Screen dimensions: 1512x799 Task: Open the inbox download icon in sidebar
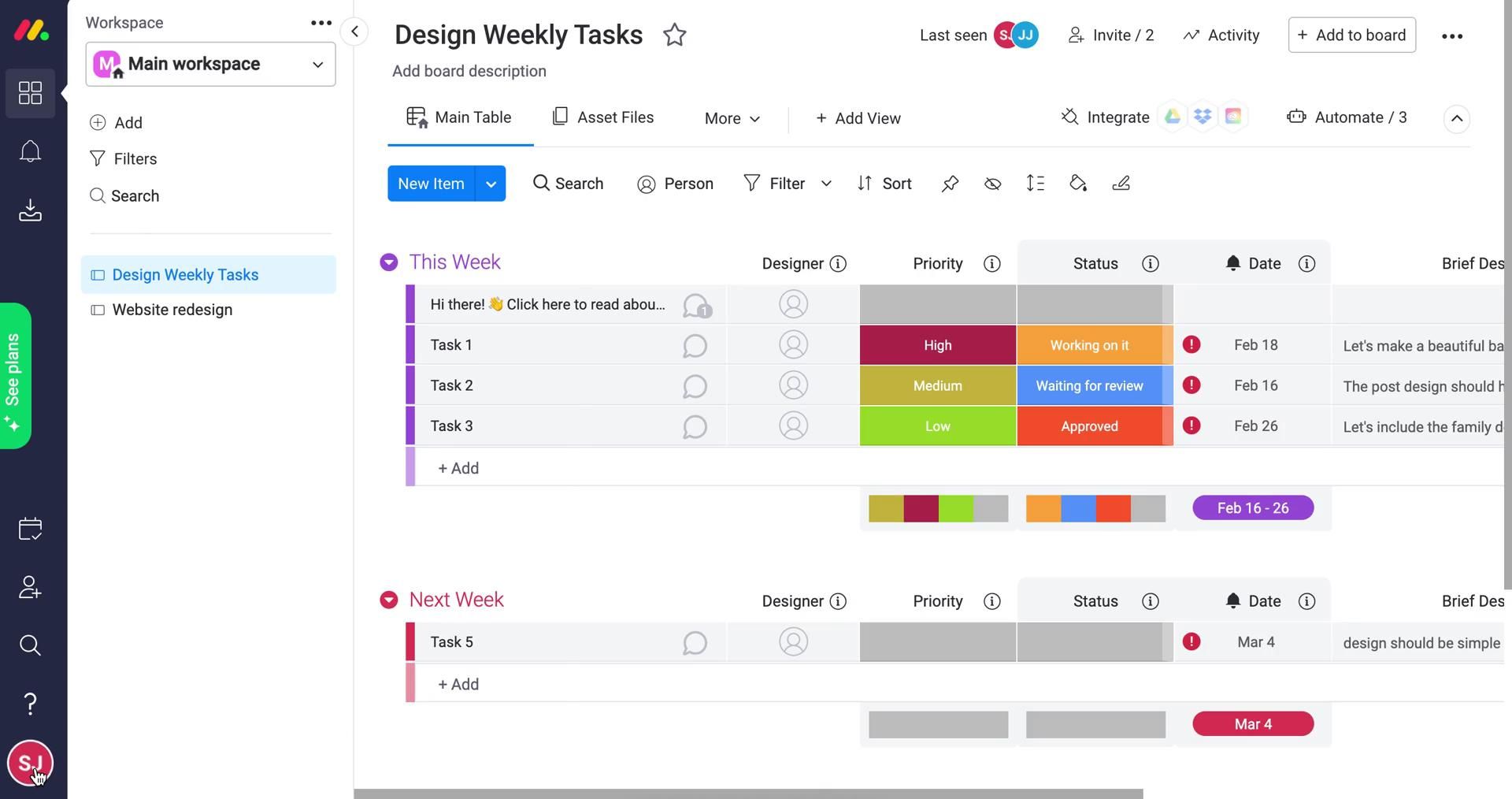click(30, 210)
